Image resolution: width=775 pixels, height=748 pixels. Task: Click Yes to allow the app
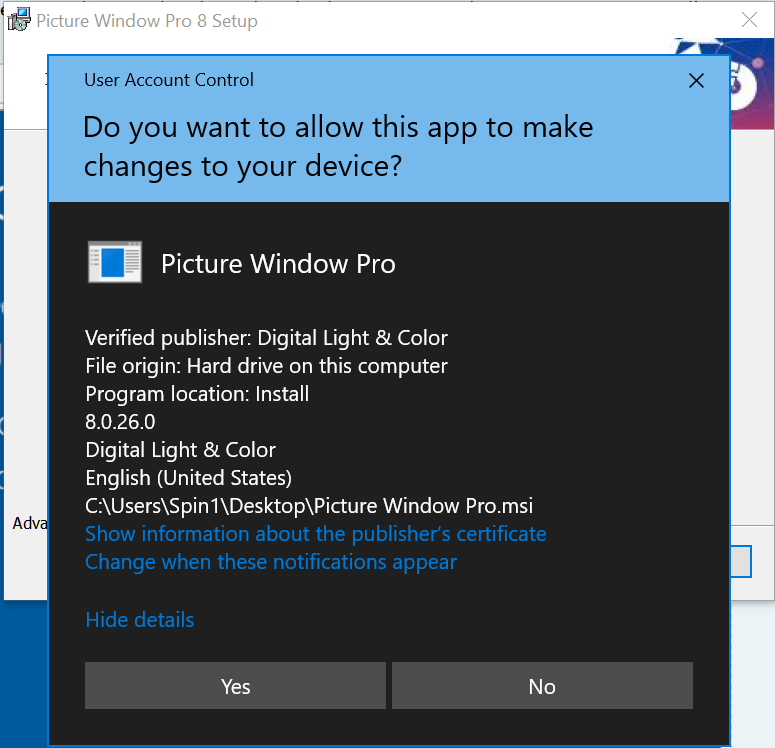point(235,686)
